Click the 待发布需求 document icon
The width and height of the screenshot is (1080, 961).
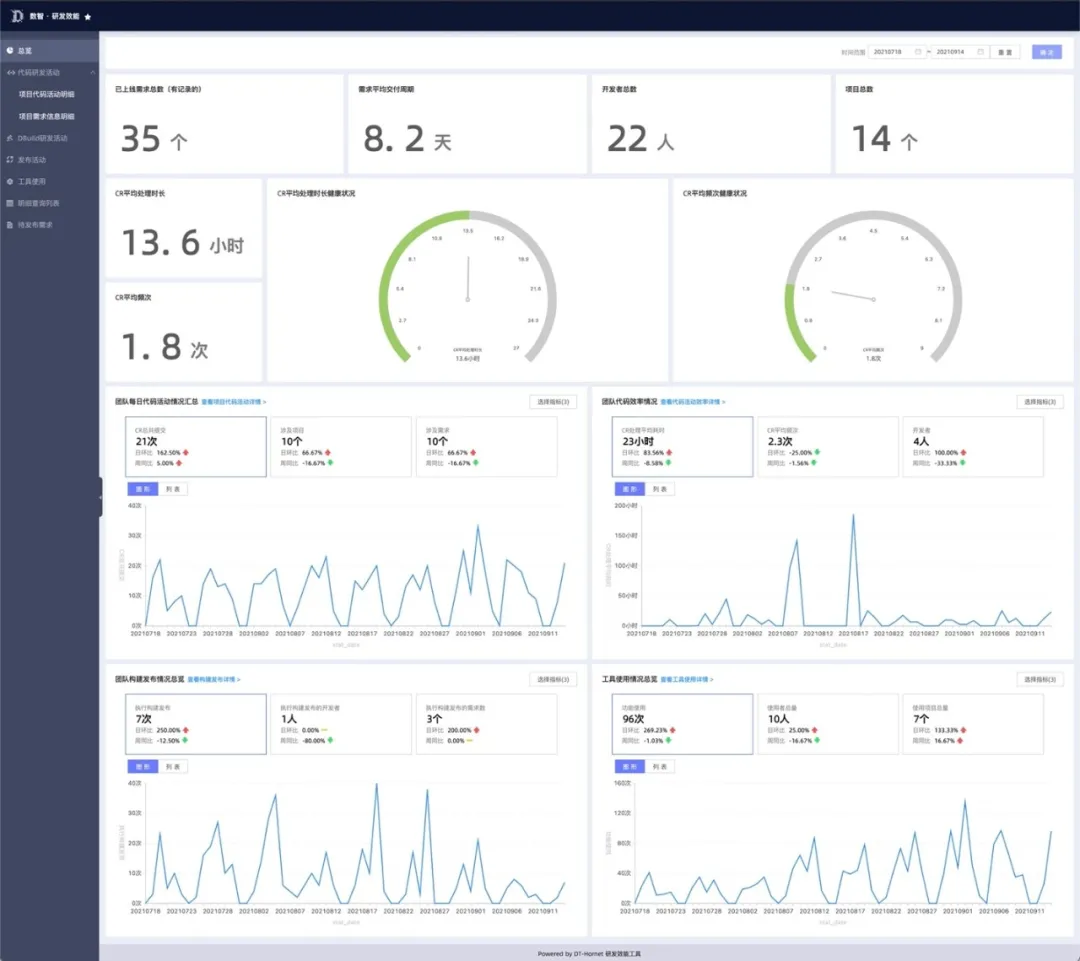(x=9, y=225)
